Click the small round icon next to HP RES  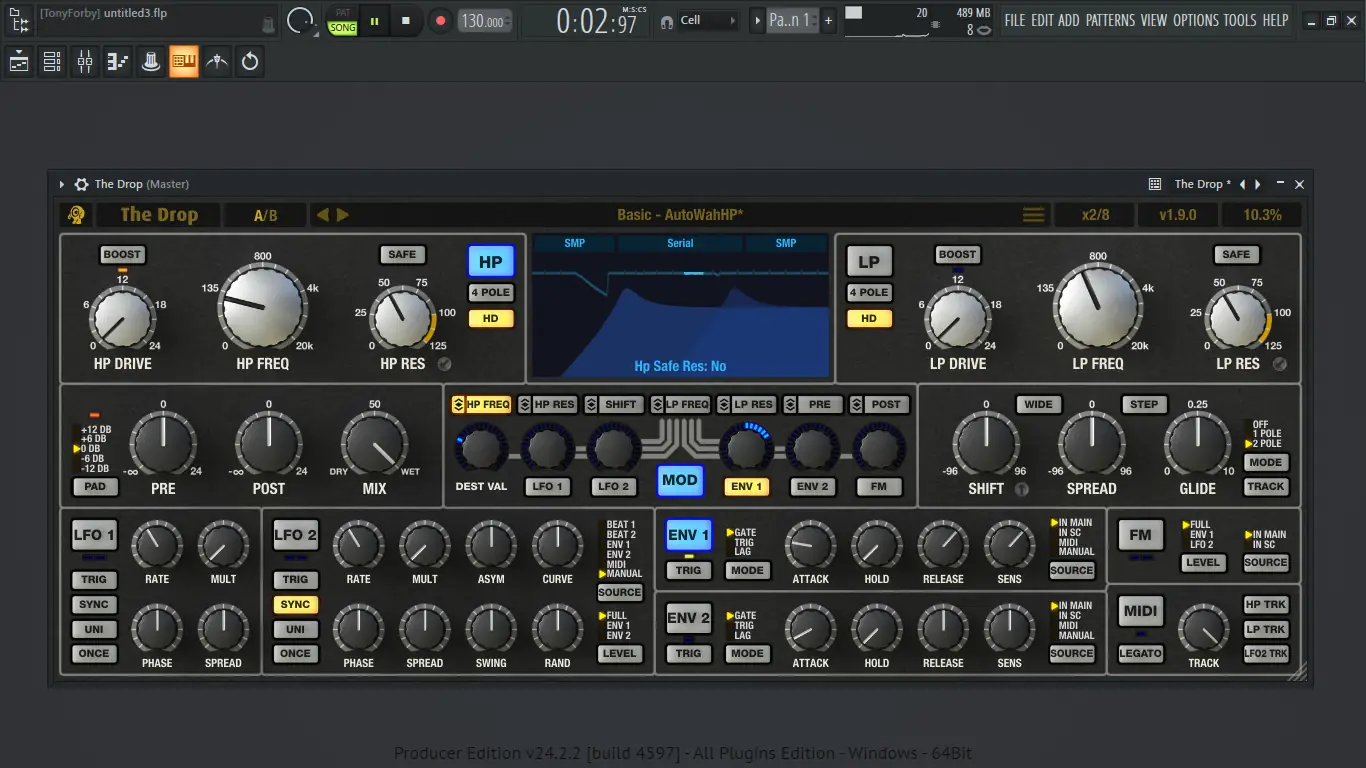pyautogui.click(x=444, y=364)
